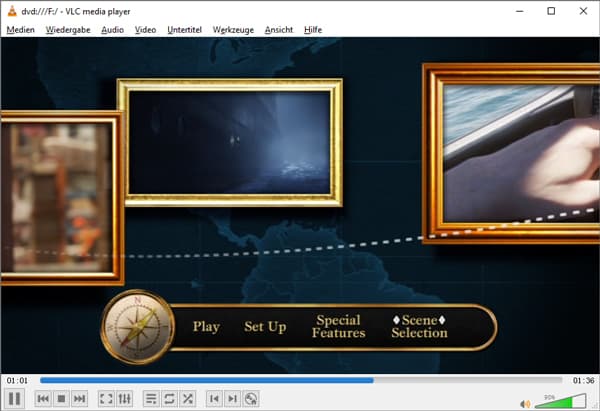Open the DVD menu button in toolbar
Viewport: 600px width, 411px height.
251,399
